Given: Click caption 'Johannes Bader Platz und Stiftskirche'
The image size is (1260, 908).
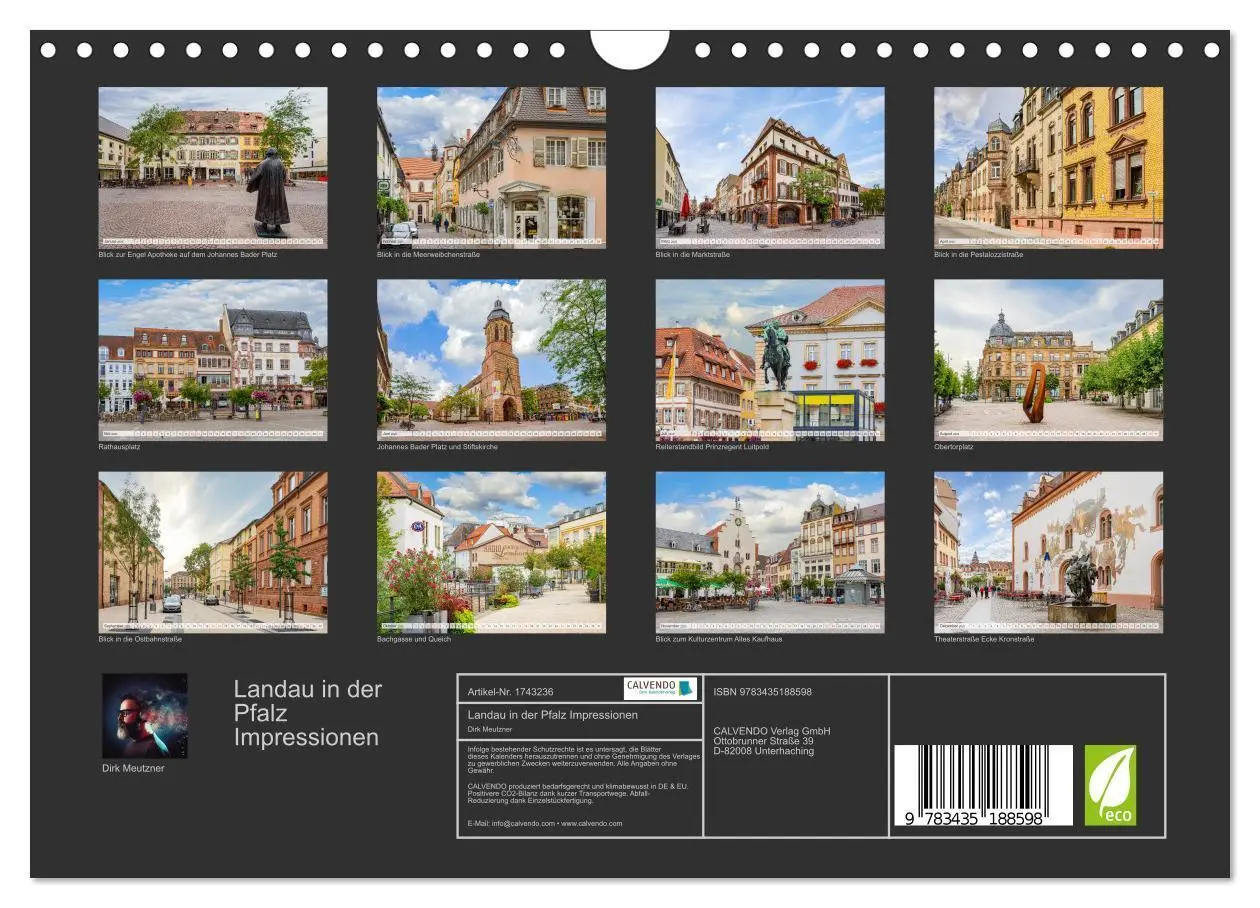Looking at the screenshot, I should (437, 447).
